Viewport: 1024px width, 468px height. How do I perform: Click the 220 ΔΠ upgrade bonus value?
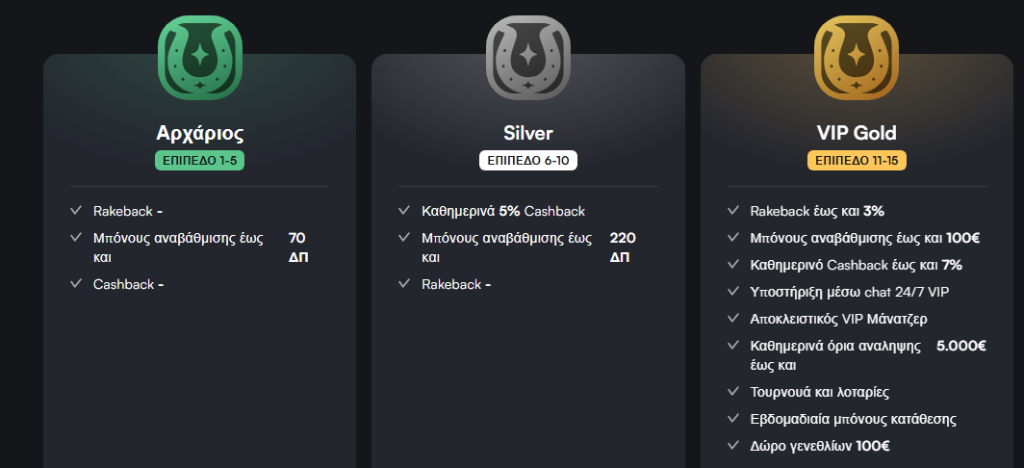pyautogui.click(x=622, y=247)
